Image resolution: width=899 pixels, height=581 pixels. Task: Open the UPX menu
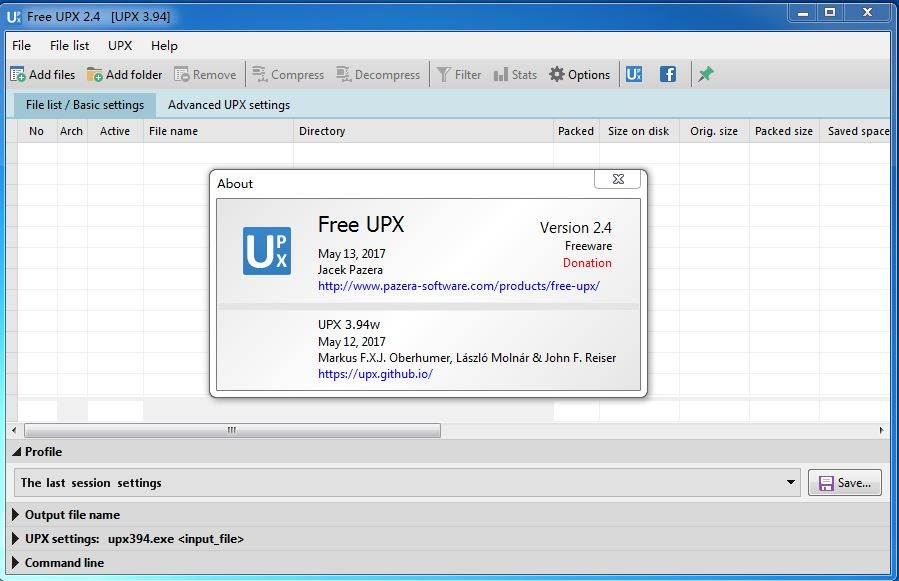[120, 45]
